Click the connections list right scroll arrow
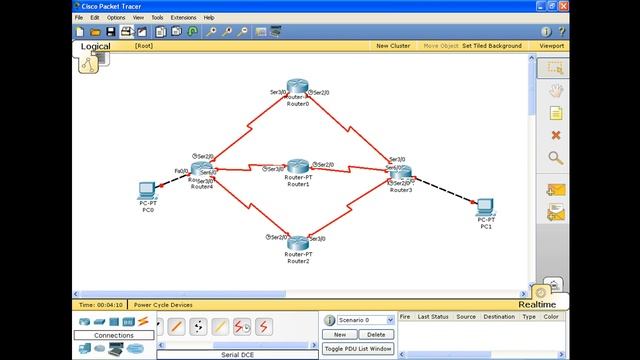Image resolution: width=640 pixels, height=360 pixels. [x=314, y=345]
